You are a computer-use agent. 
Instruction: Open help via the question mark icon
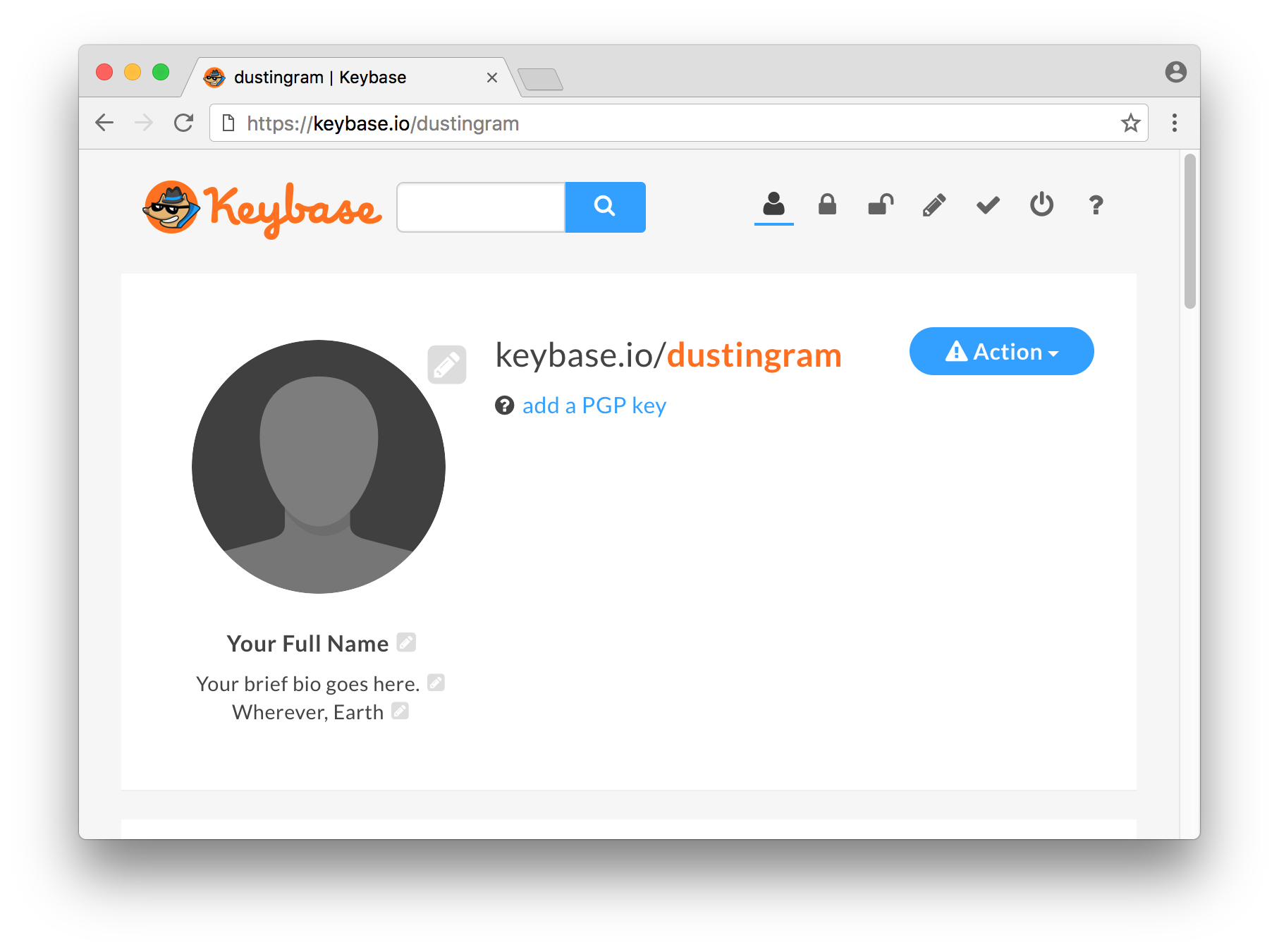[1095, 205]
